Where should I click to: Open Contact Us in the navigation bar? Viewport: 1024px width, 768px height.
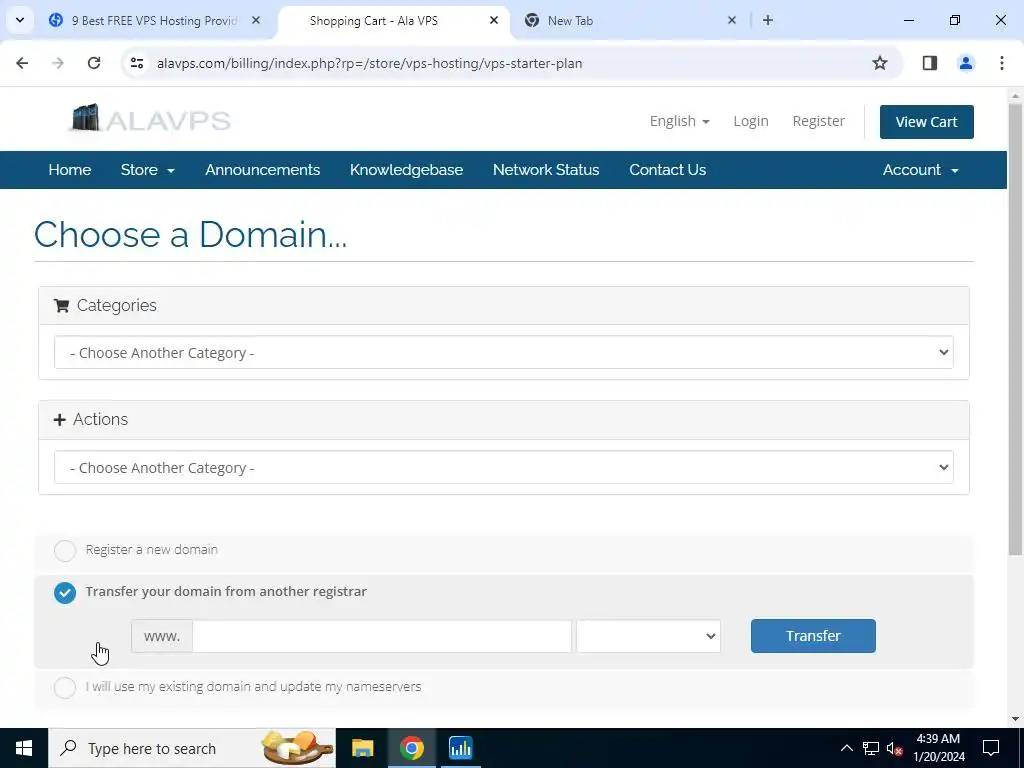coord(667,170)
